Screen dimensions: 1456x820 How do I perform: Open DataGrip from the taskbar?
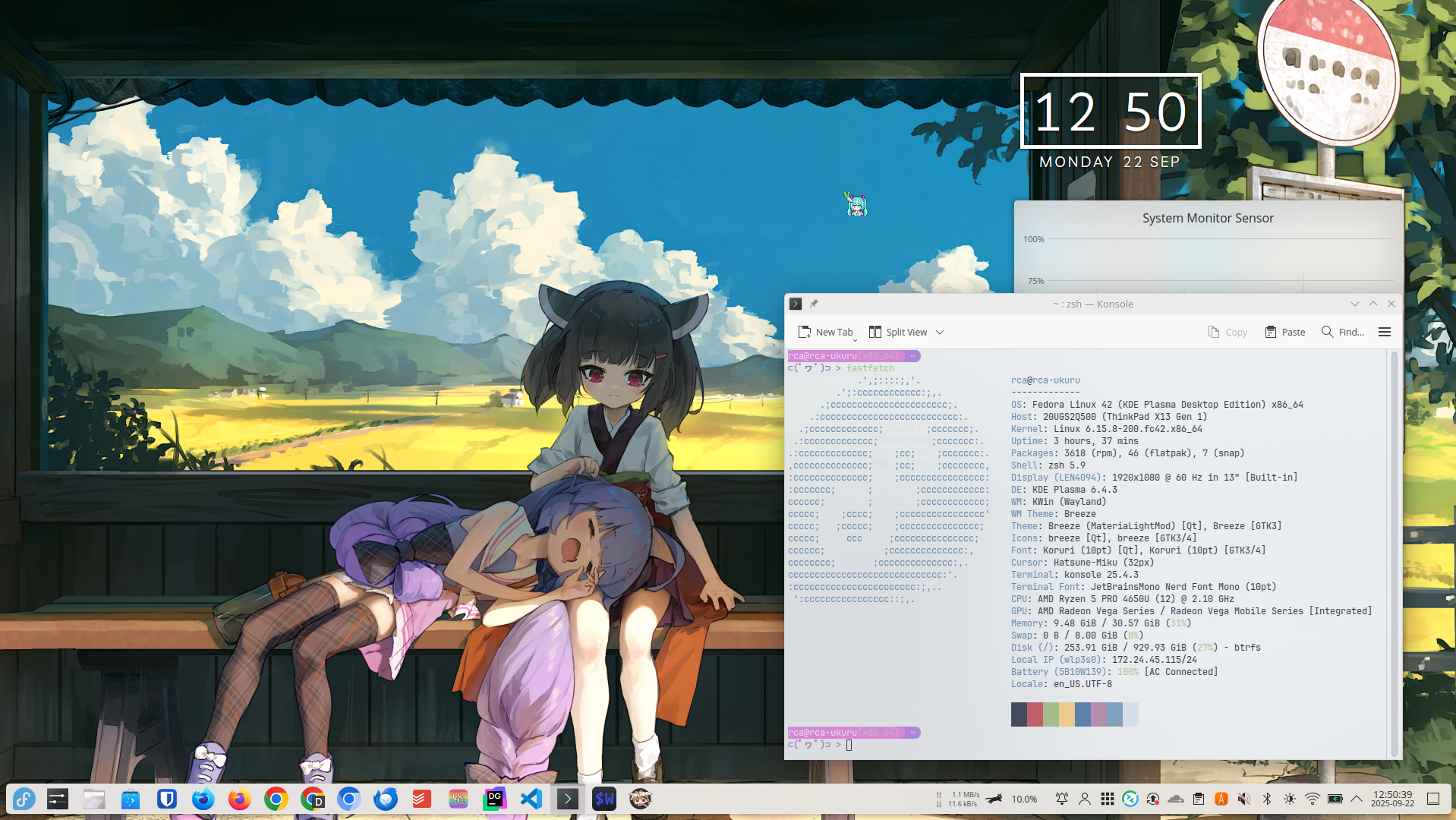494,799
